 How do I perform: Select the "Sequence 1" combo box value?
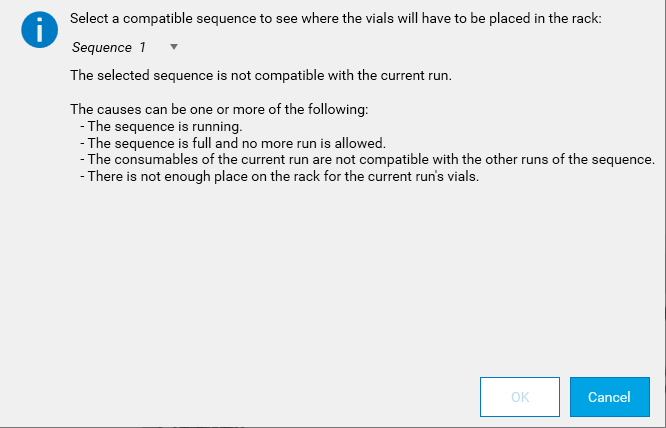click(109, 47)
